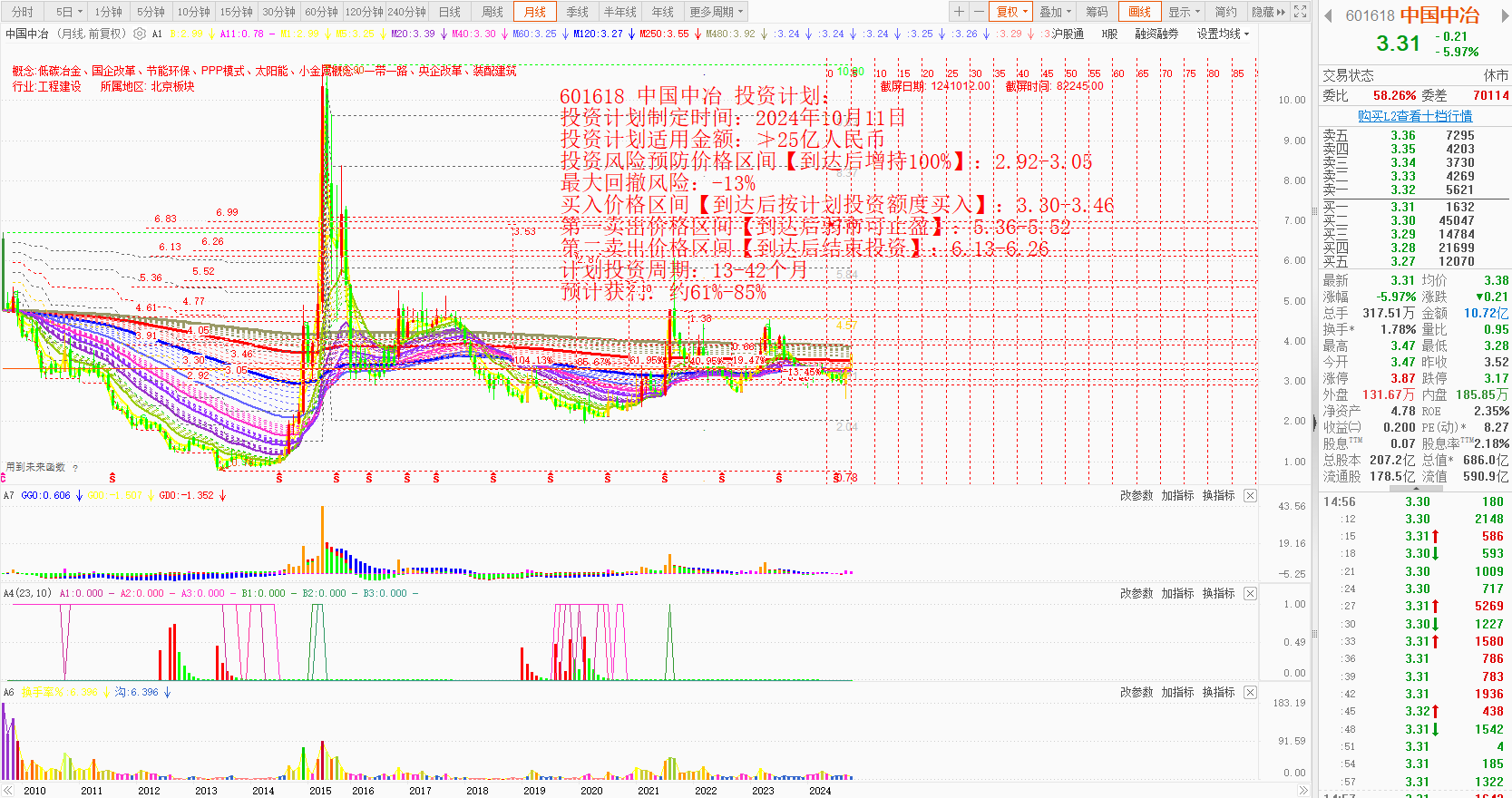Toggle the 画线 drawing tools
This screenshot has width=1512, height=798.
(1139, 12)
